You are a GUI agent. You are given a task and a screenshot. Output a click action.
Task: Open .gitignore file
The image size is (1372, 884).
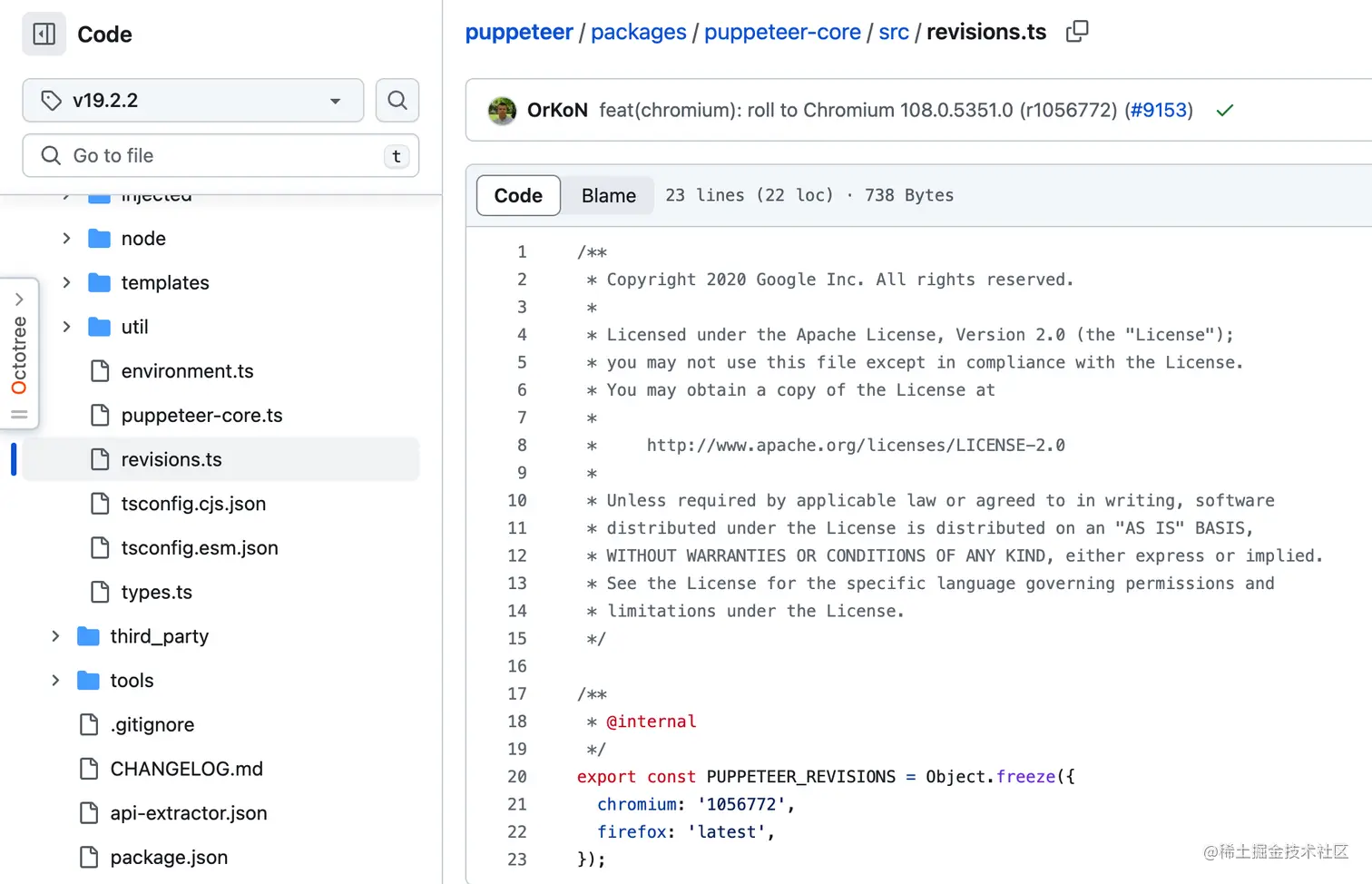(x=152, y=725)
